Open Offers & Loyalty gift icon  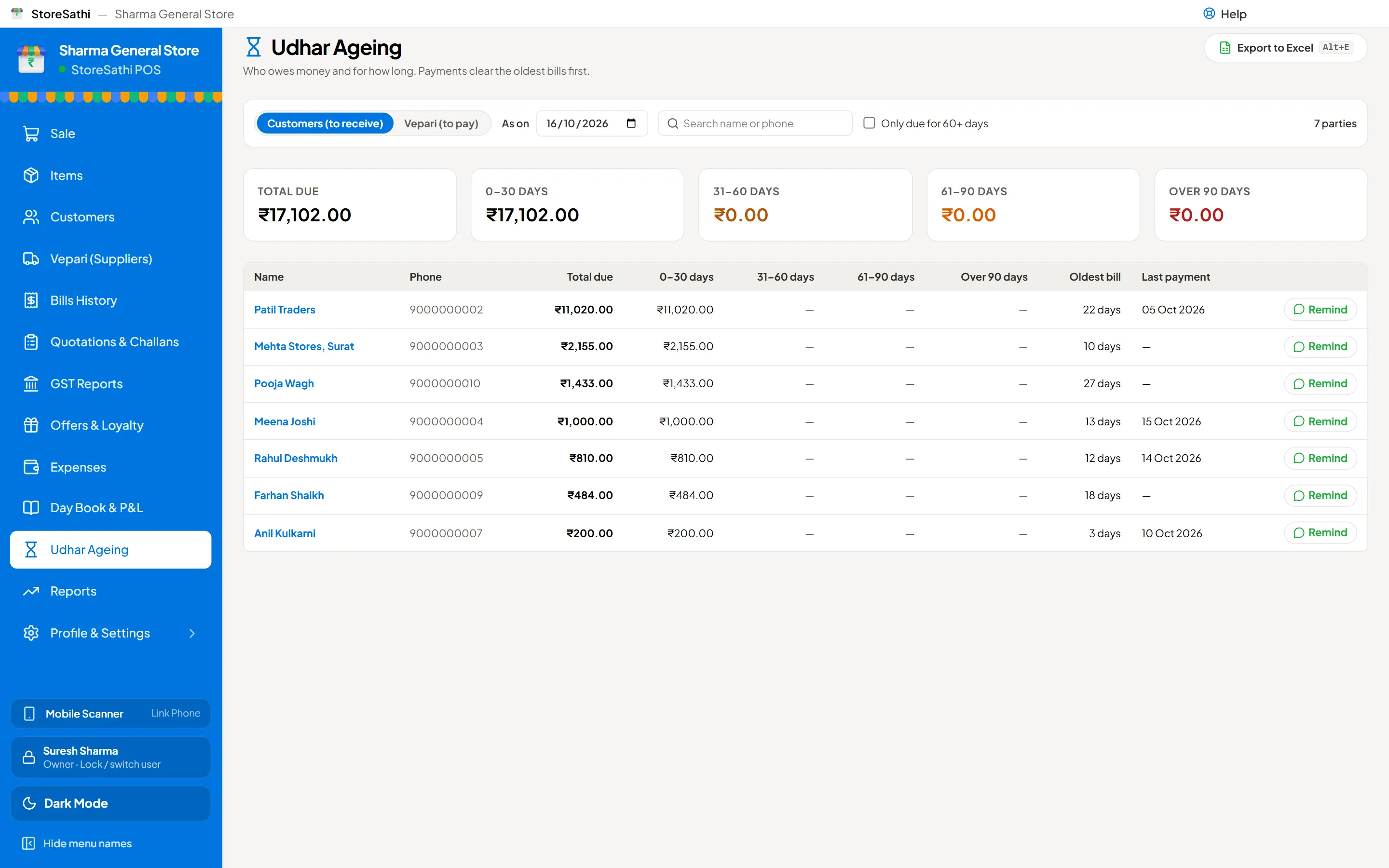point(31,425)
